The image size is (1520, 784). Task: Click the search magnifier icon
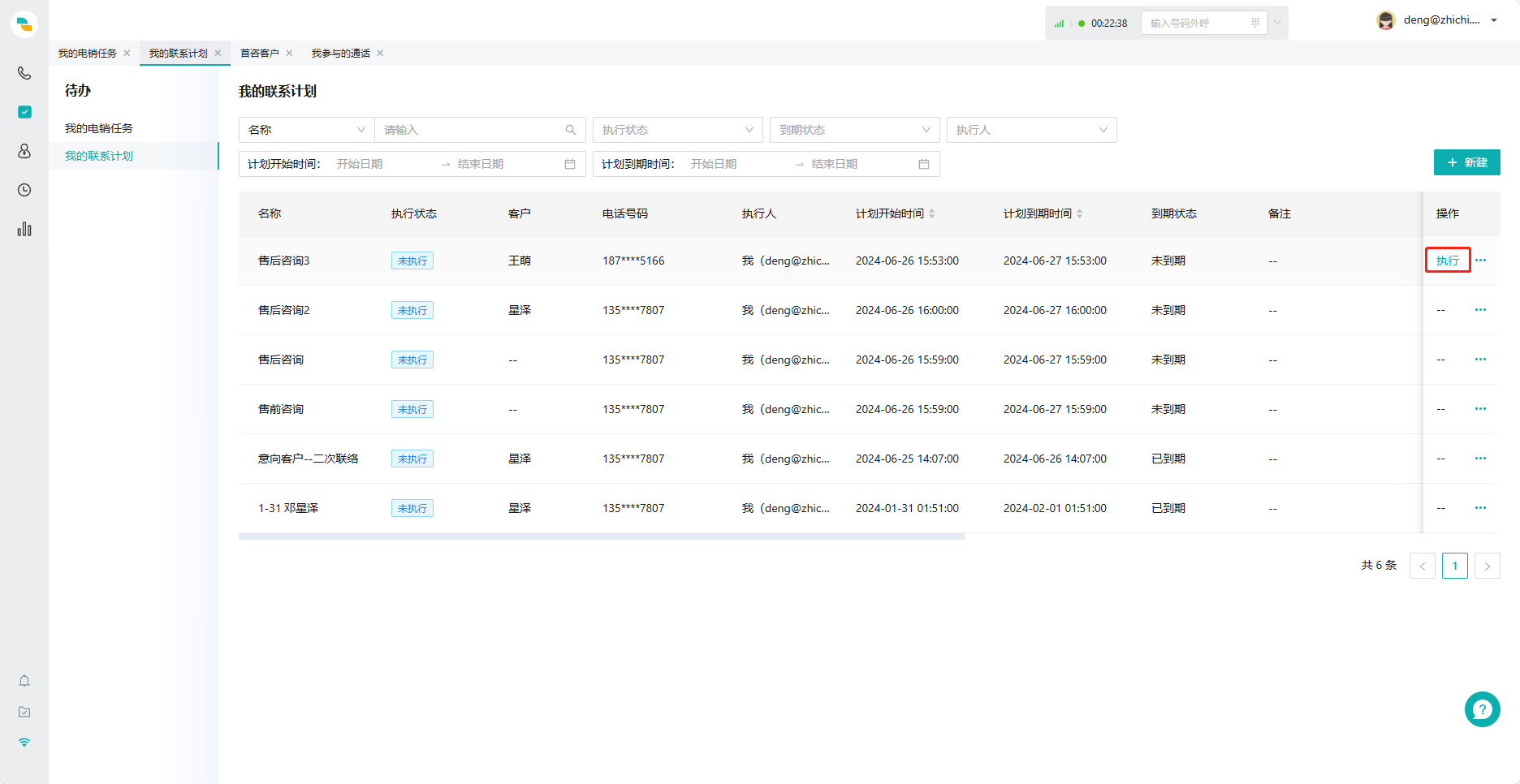(571, 130)
